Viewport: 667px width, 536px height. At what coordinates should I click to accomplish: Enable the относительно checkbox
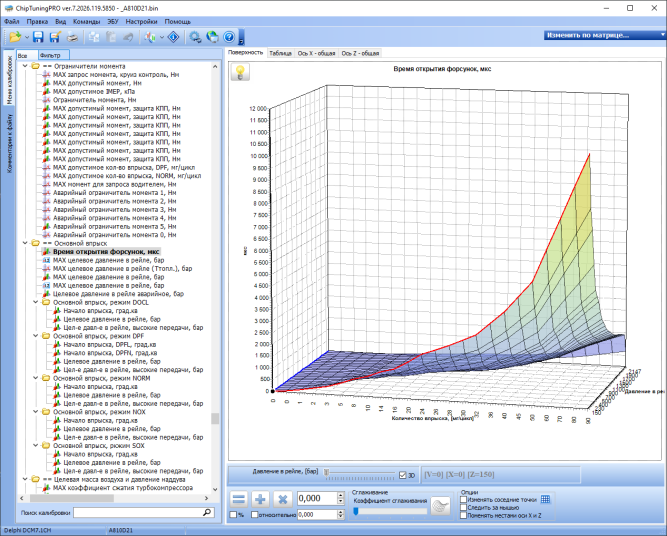click(255, 515)
